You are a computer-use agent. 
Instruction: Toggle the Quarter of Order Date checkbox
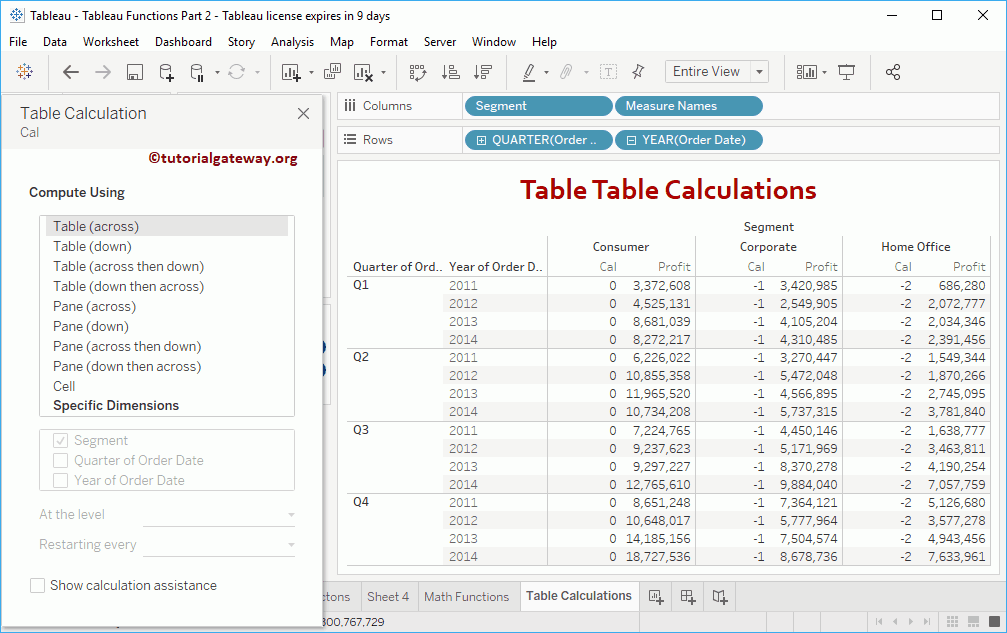pyautogui.click(x=61, y=461)
